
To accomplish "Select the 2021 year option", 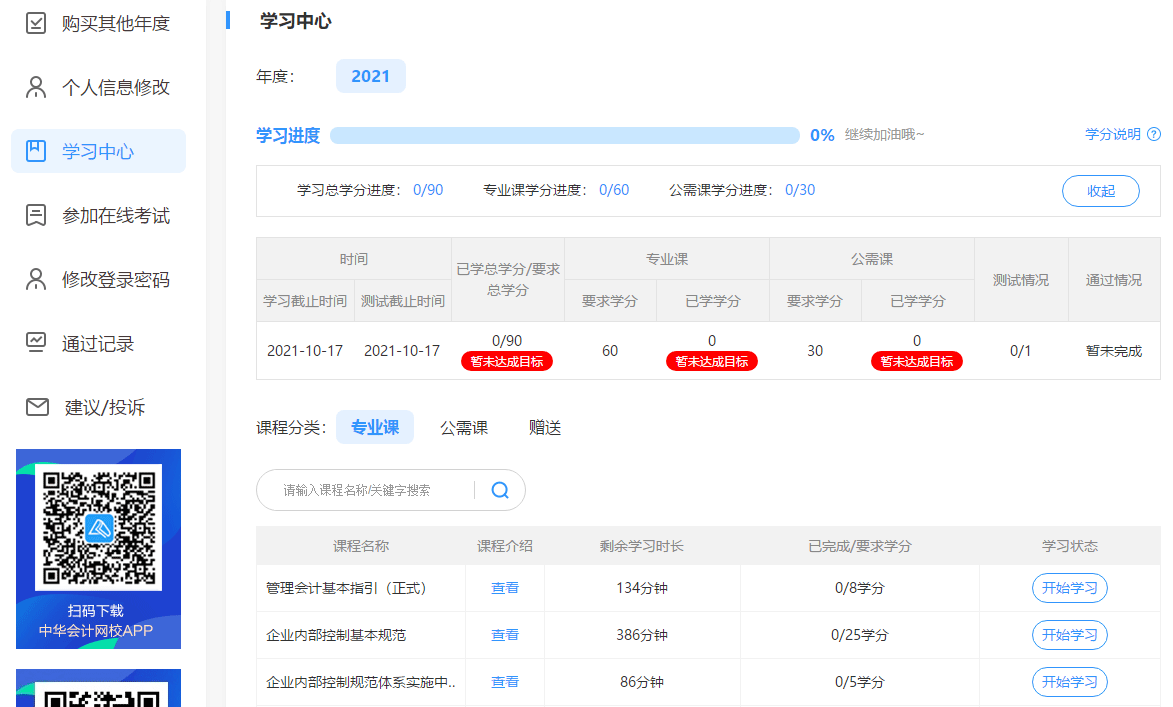I will click(370, 76).
